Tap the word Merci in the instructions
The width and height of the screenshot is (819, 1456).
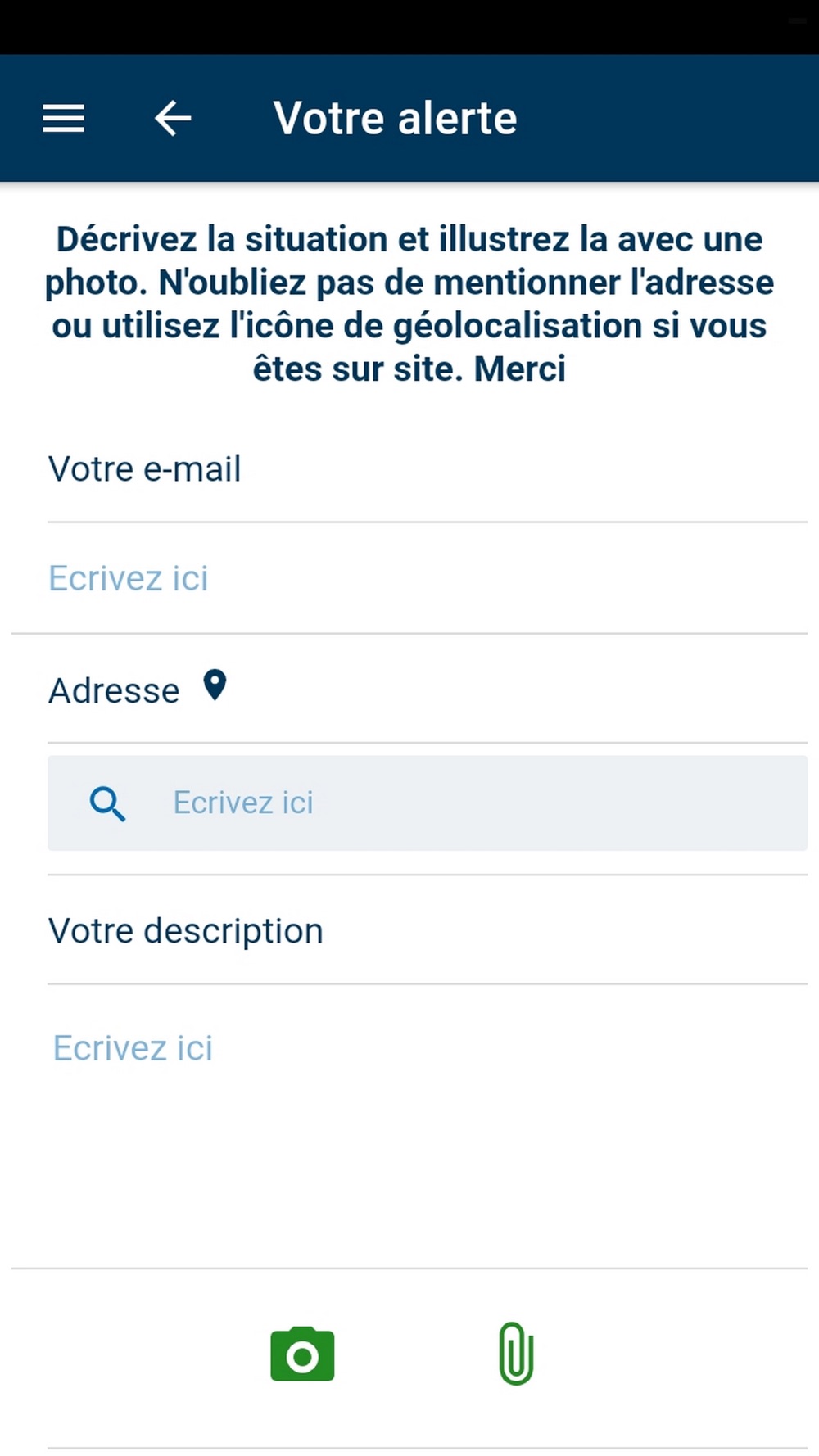(520, 369)
